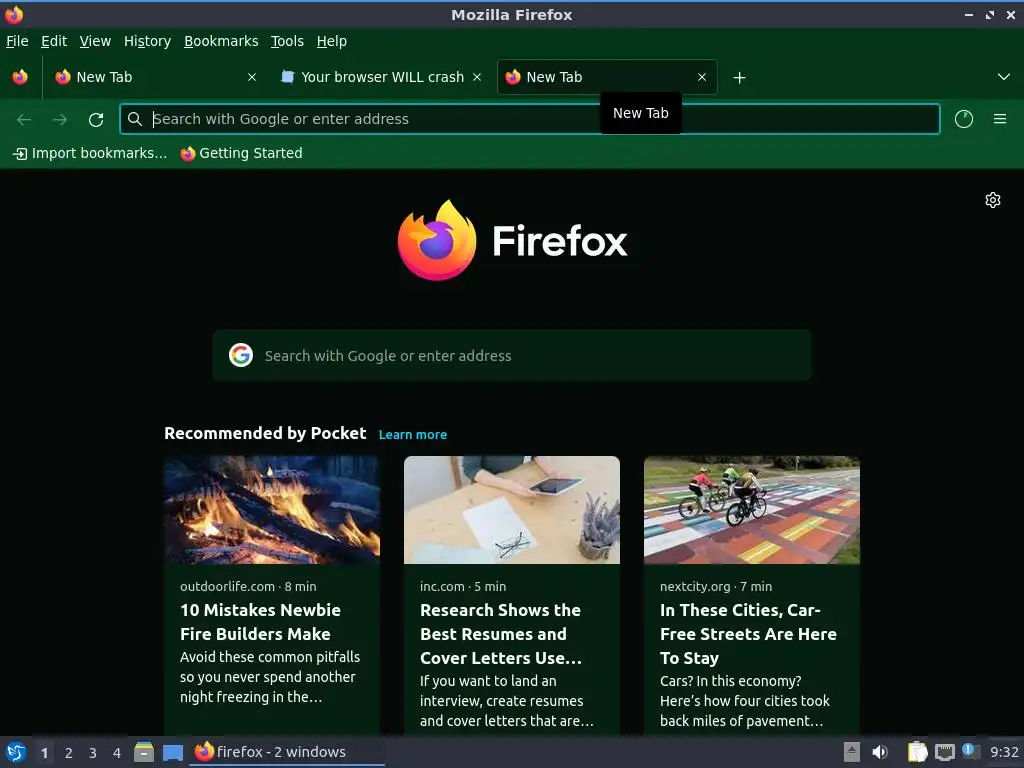This screenshot has width=1024, height=768.
Task: Click the eject removable media tray icon
Action: (x=851, y=752)
